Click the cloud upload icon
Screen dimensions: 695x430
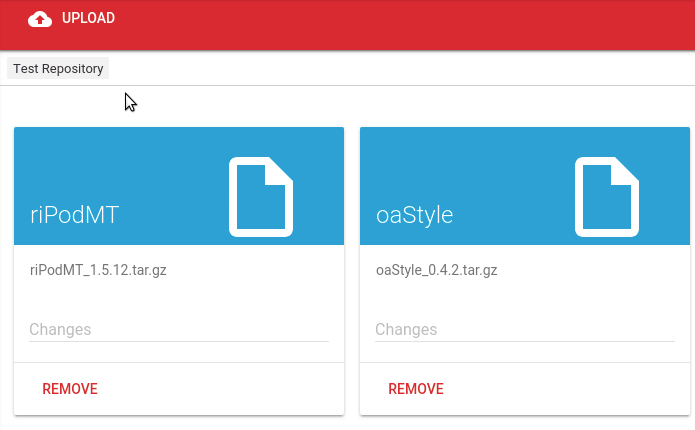pos(40,19)
